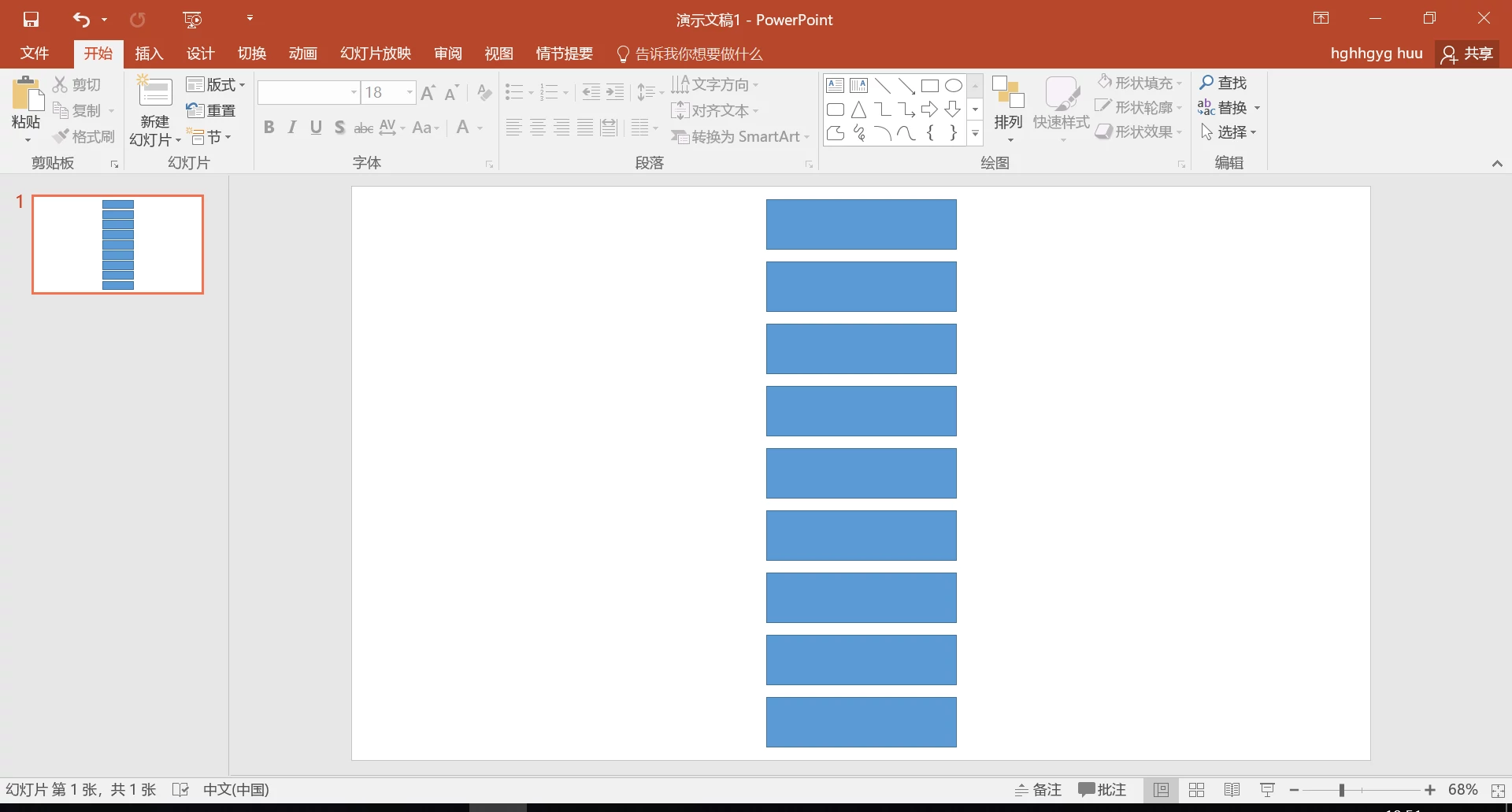Click the zoom slider handle
Viewport: 1512px width, 812px height.
click(1341, 790)
